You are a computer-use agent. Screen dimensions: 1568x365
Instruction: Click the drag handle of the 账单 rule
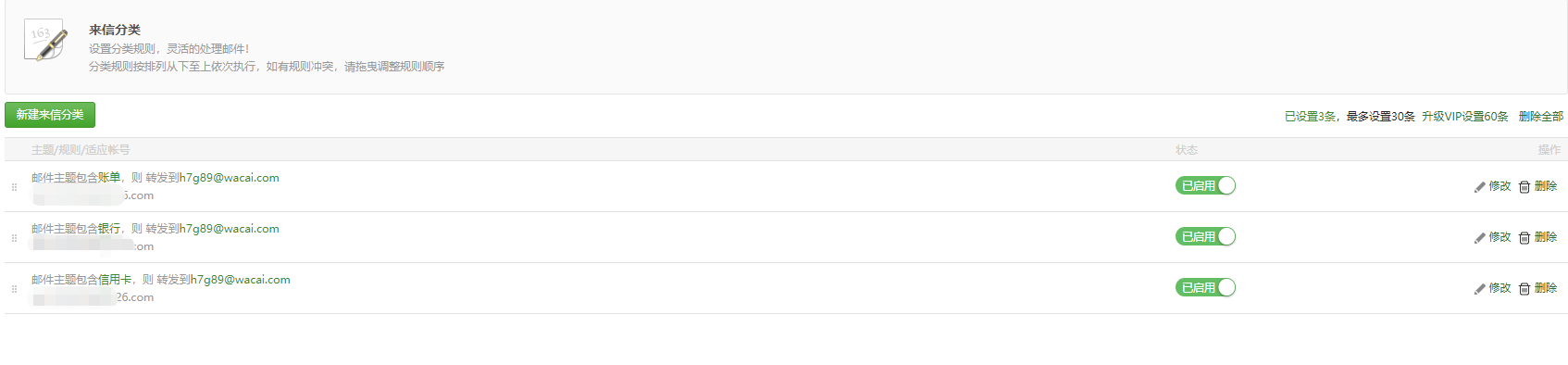(14, 186)
